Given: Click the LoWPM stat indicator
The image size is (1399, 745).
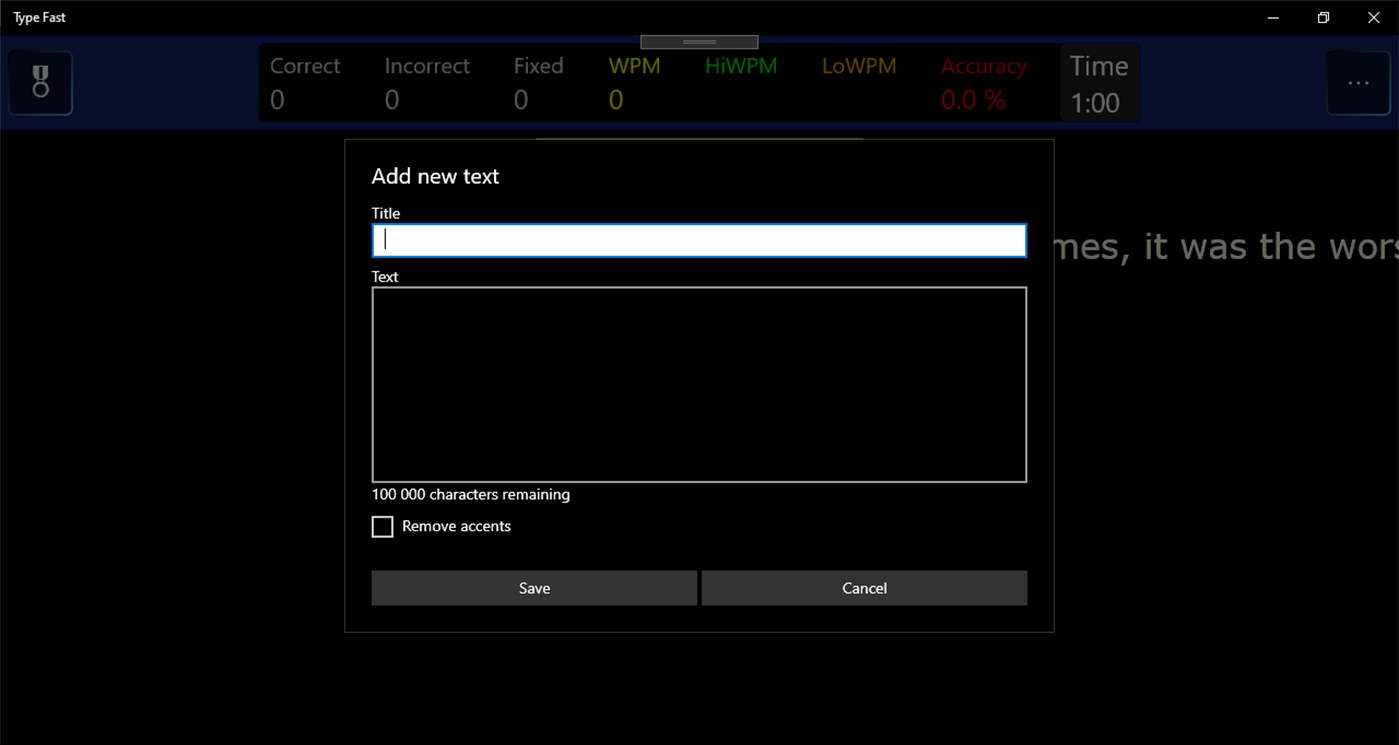Looking at the screenshot, I should coord(858,66).
